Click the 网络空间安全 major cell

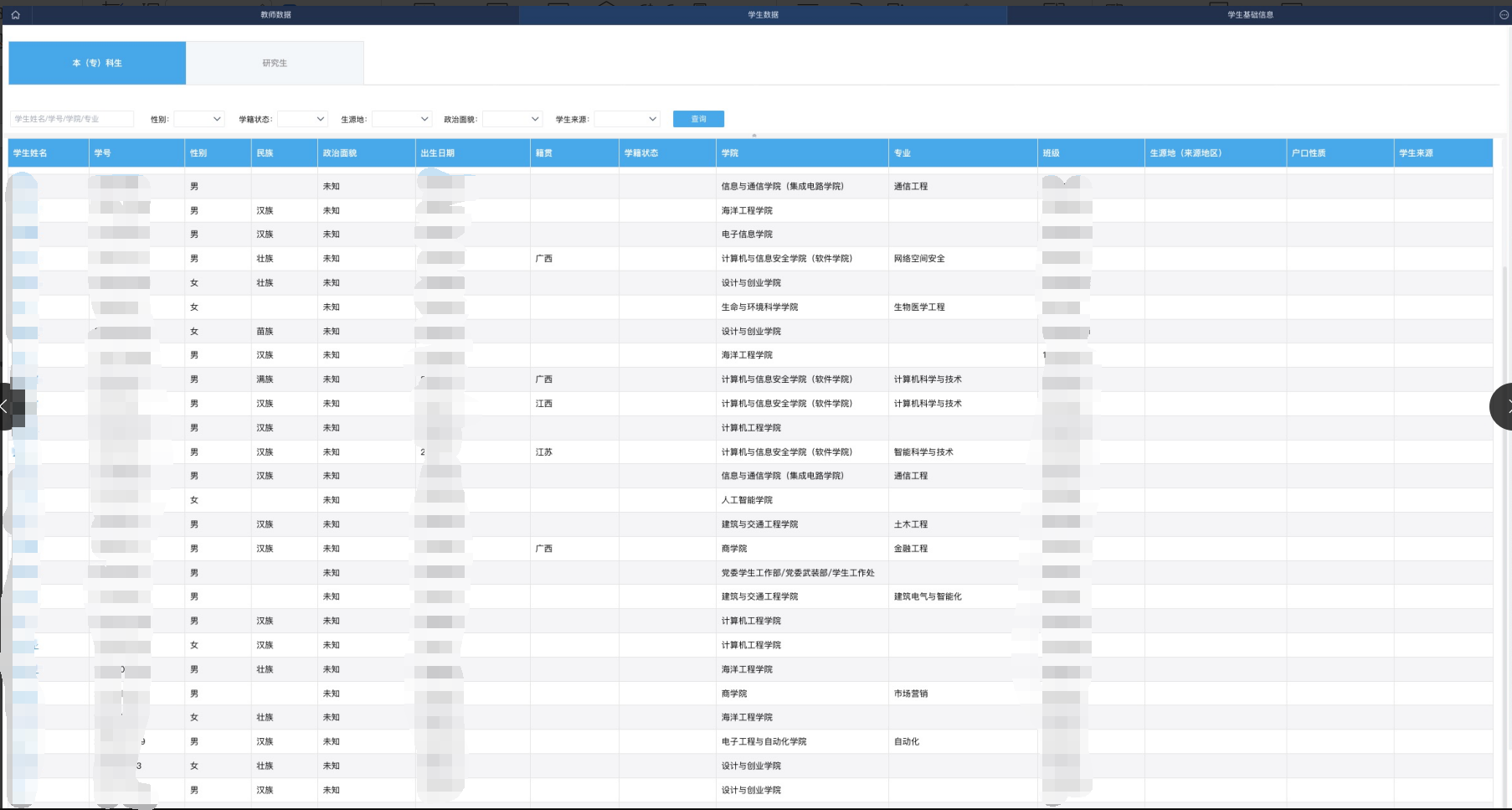918,259
